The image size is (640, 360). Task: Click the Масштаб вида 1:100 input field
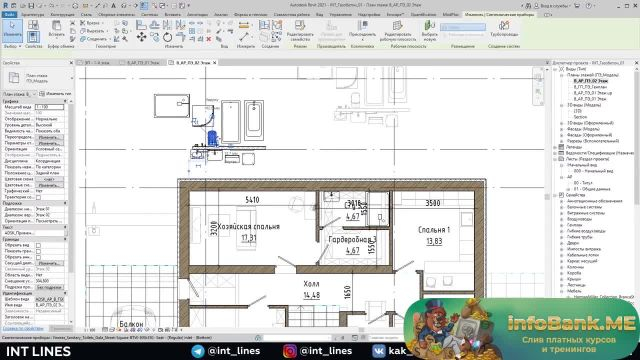[49, 107]
